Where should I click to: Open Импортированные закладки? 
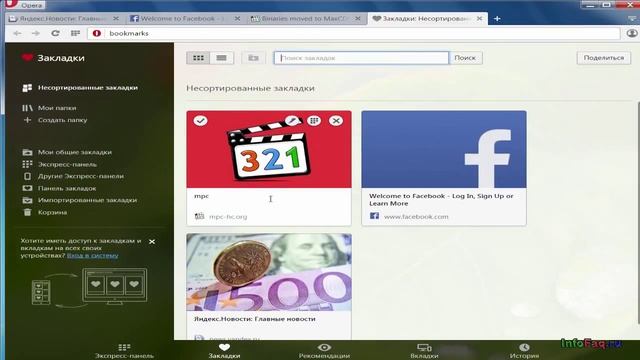click(80, 200)
